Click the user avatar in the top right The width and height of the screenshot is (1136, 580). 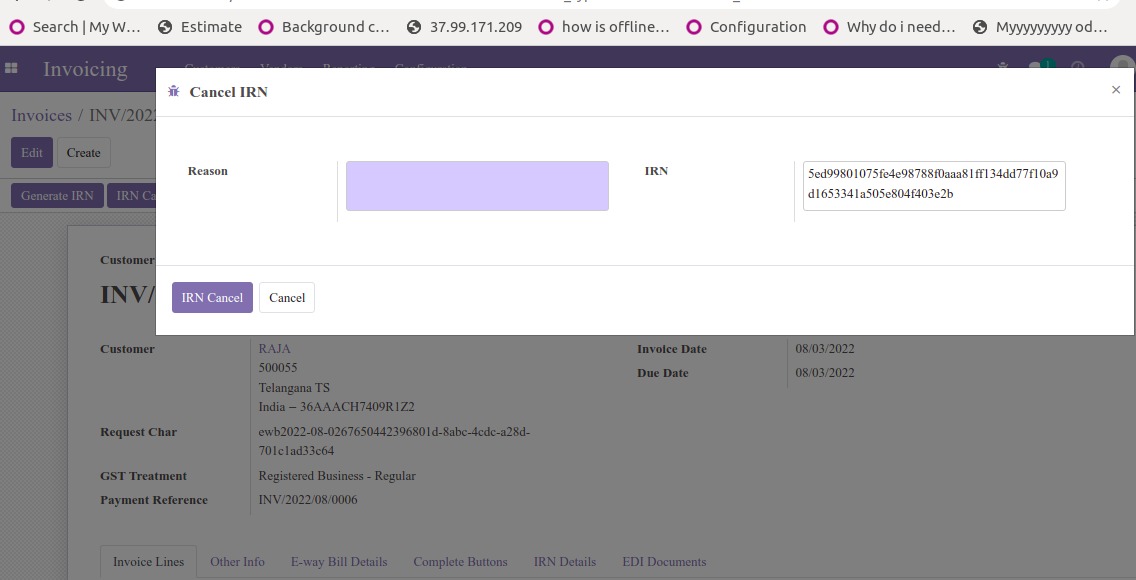click(x=1122, y=68)
